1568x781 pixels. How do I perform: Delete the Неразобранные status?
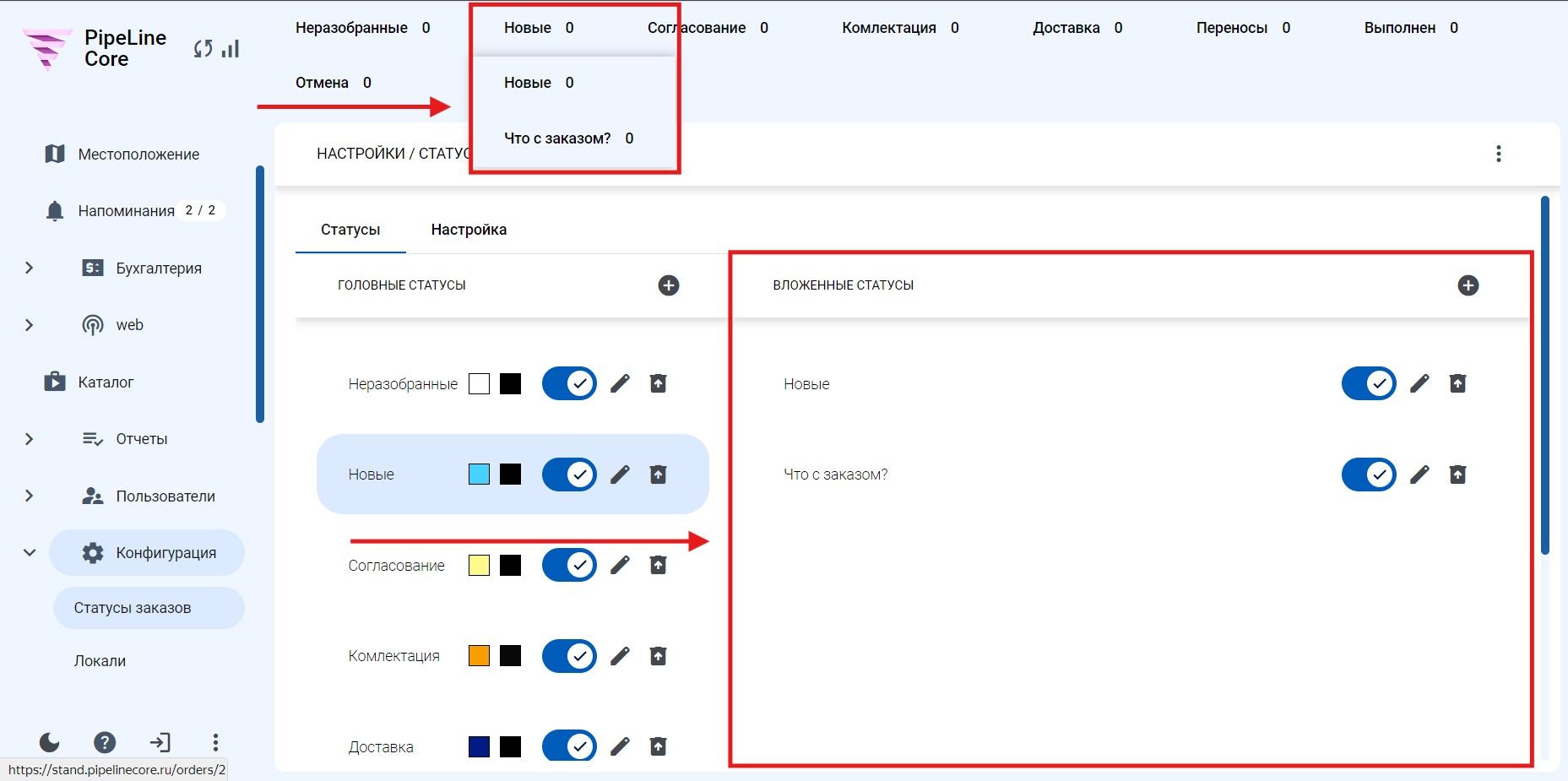[x=659, y=383]
